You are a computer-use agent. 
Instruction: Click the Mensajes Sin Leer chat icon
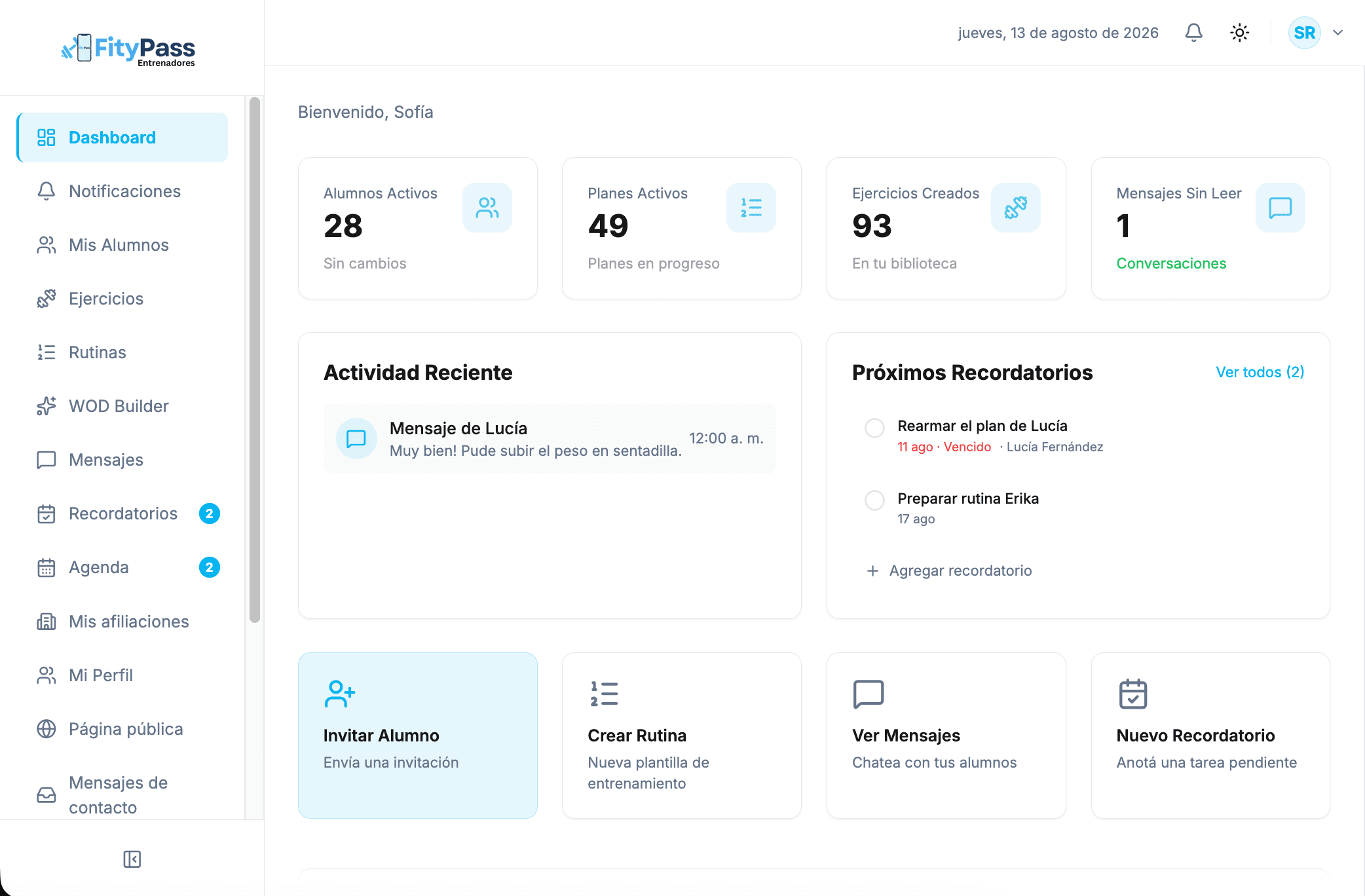[x=1281, y=208]
